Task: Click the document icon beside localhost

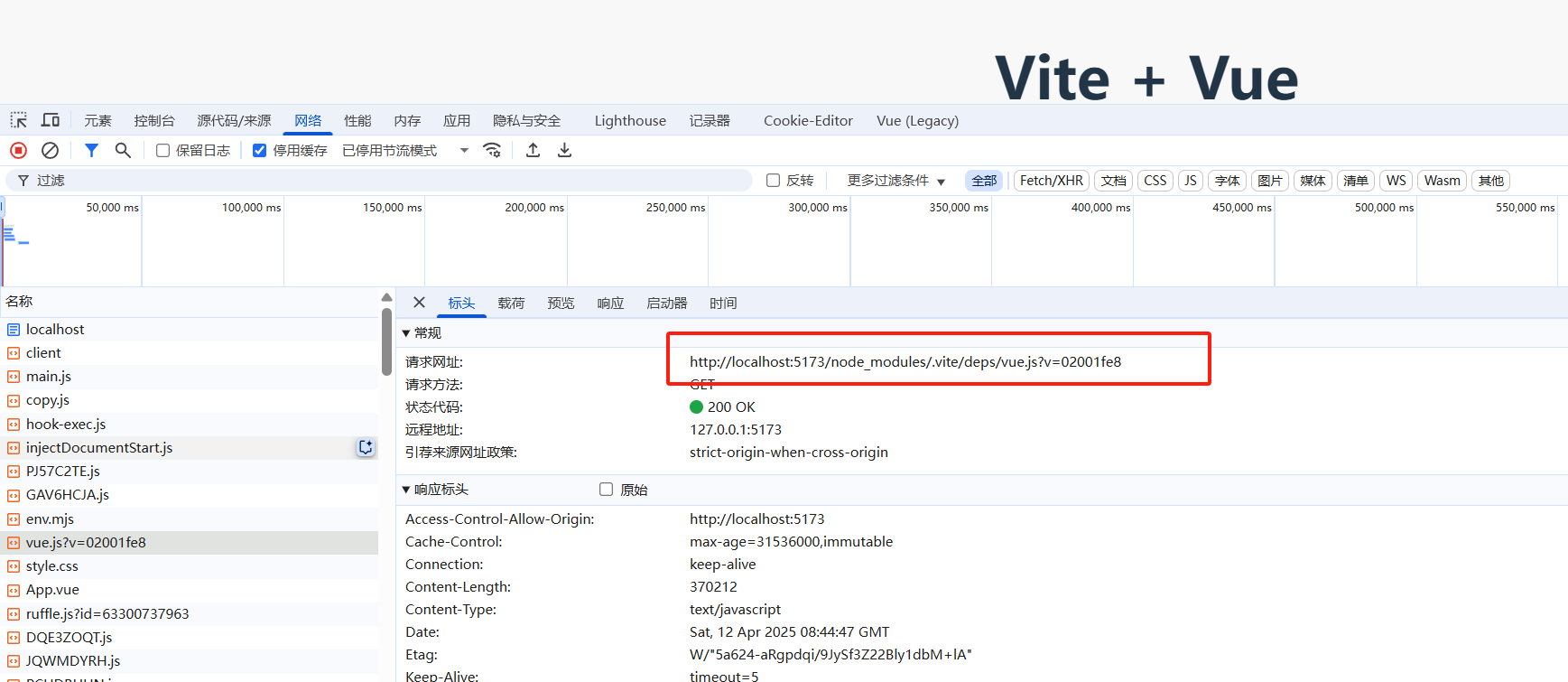Action: point(14,330)
